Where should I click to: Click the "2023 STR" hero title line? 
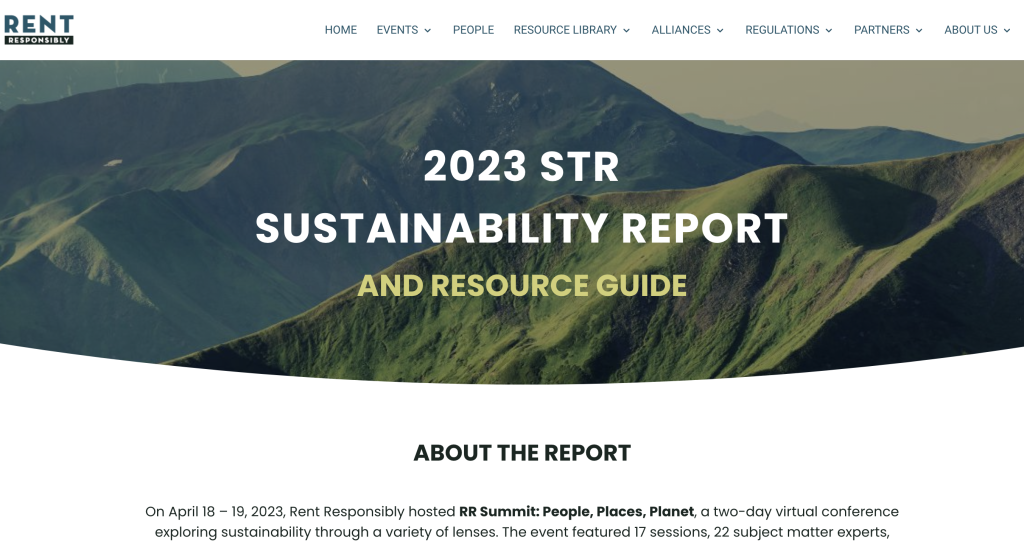[x=521, y=167]
